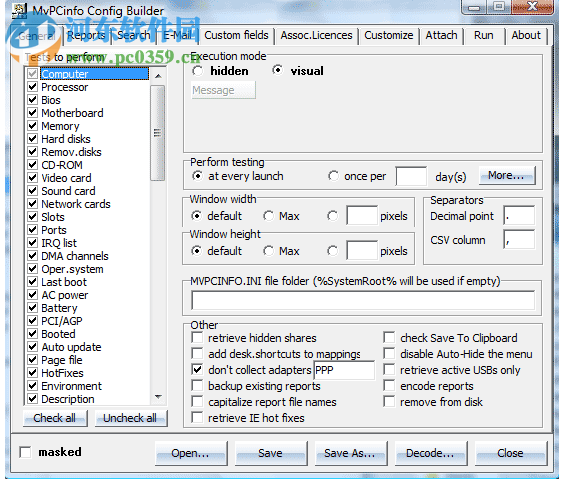Screen dimensions: 571x486
Task: Click the Save button
Action: [271, 453]
